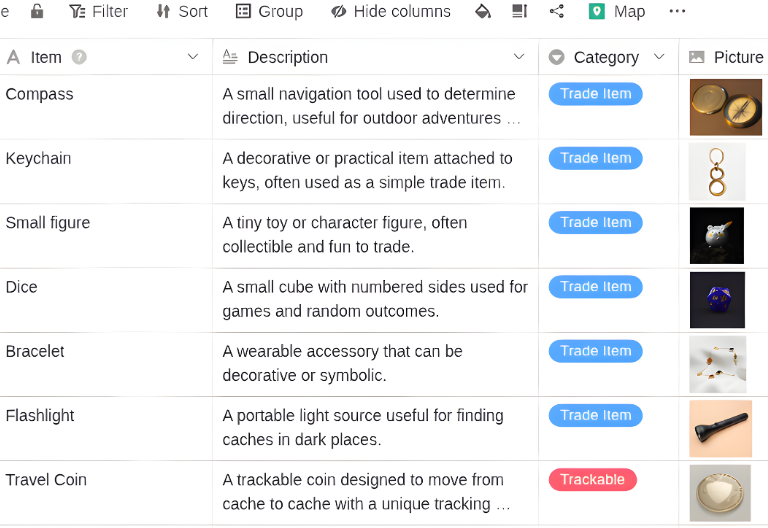768x528 pixels.
Task: Open the Description column dropdown
Action: [519, 57]
